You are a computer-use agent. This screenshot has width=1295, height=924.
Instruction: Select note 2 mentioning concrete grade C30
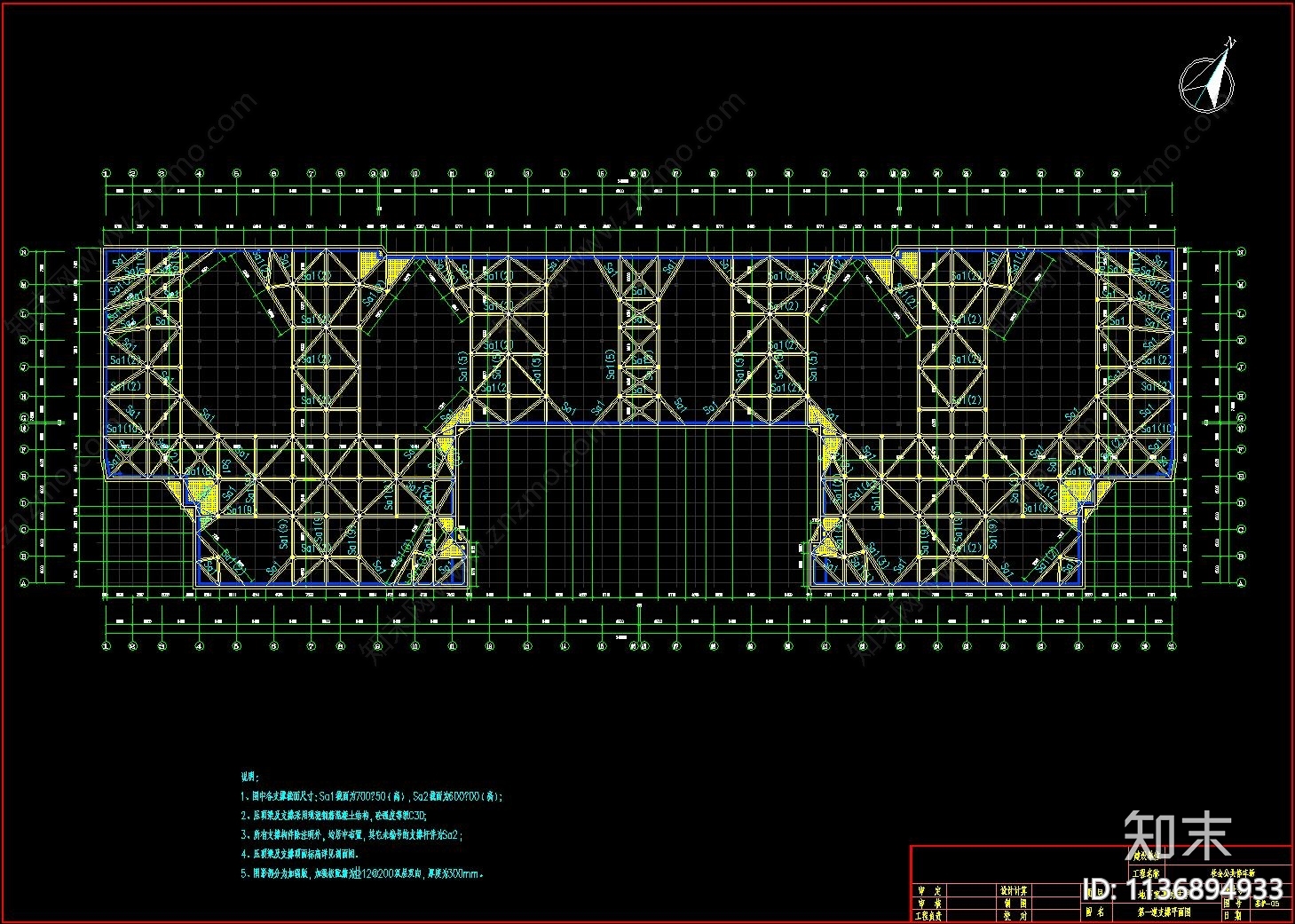(x=334, y=815)
